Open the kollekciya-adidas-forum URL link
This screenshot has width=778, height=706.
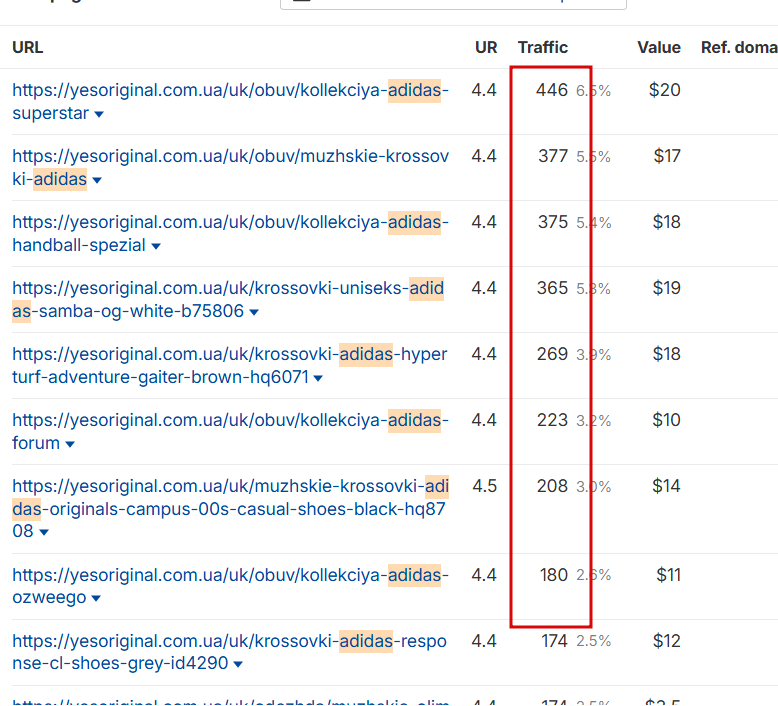[230, 431]
